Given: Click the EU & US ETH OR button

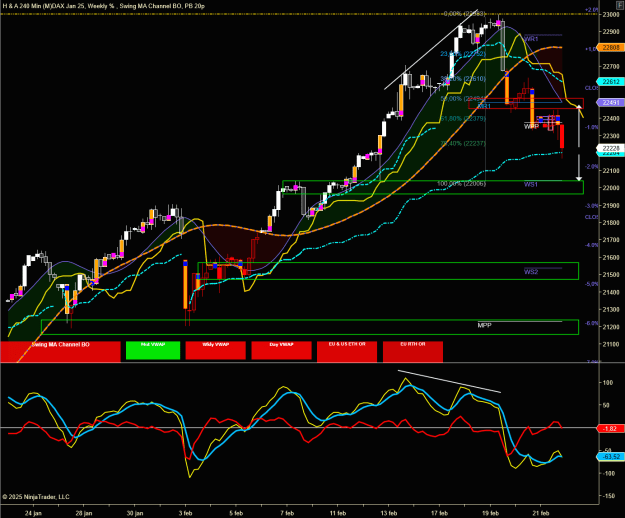Looking at the screenshot, I should coord(347,351).
